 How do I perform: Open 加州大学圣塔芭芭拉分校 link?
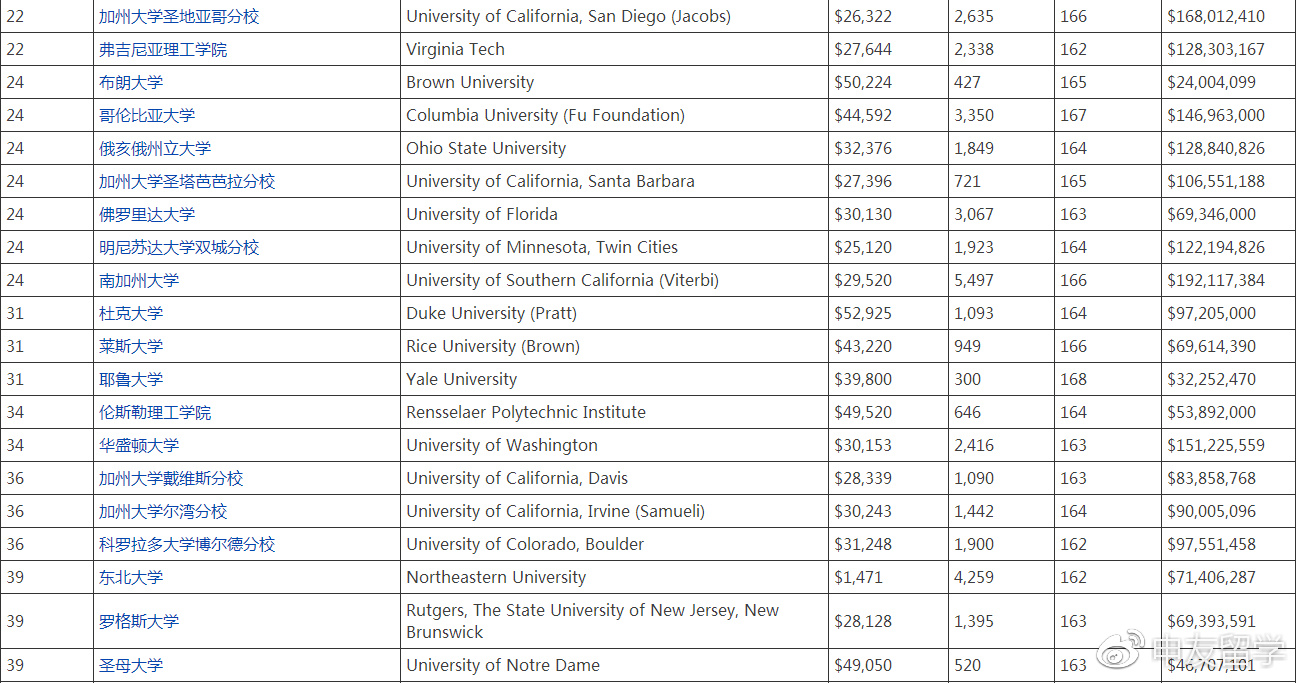pyautogui.click(x=187, y=182)
